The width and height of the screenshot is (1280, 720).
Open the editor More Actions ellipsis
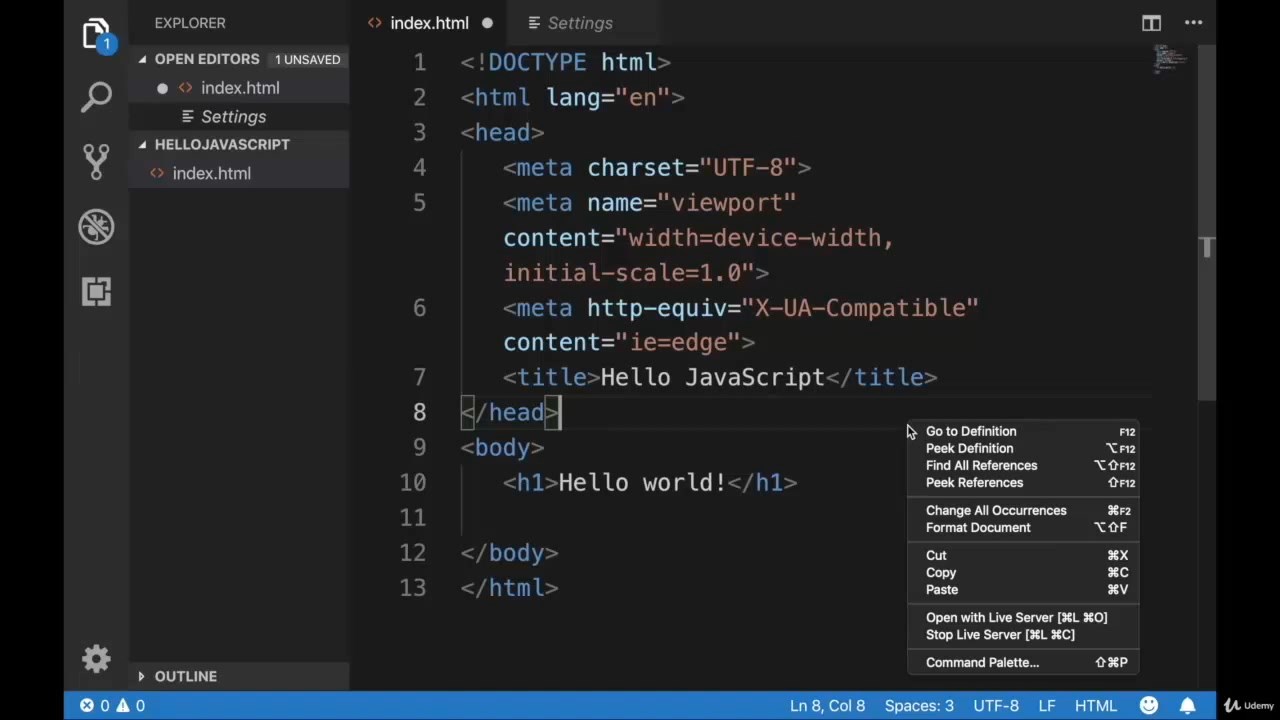pos(1193,23)
